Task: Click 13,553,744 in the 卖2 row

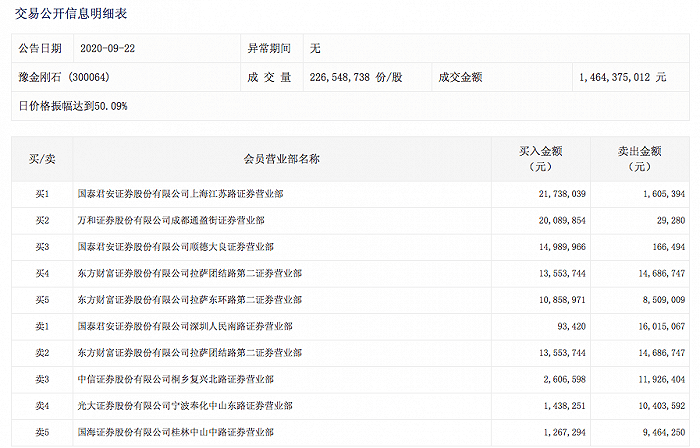Action: (x=562, y=353)
